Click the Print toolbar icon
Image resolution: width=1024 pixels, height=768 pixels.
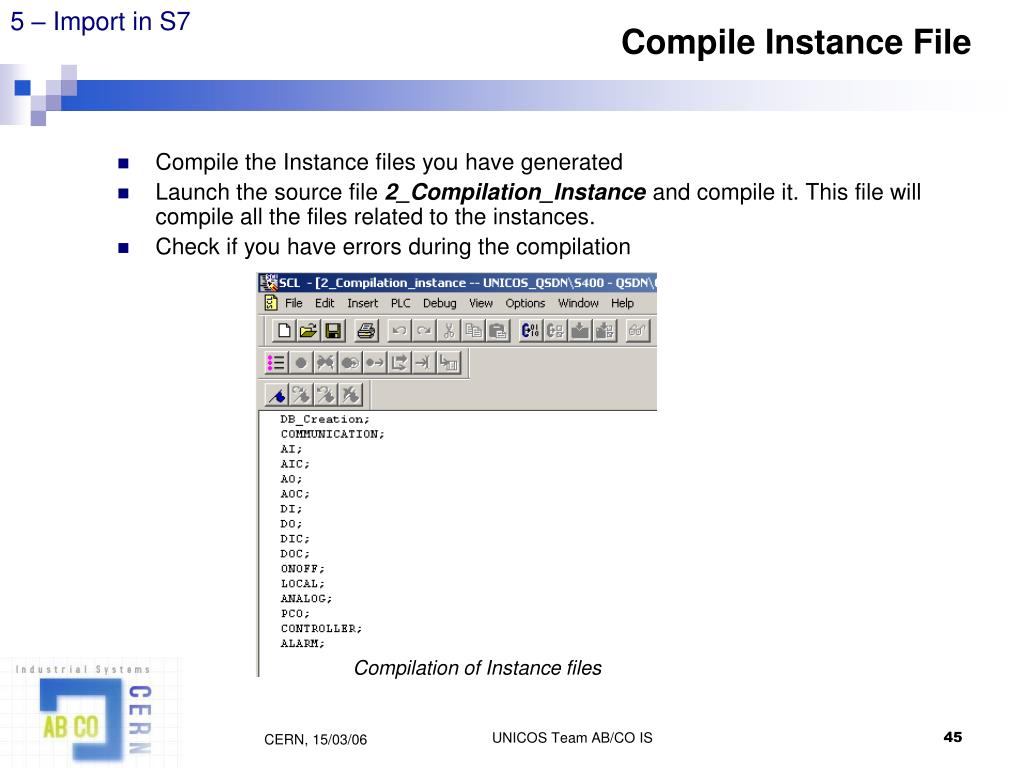[x=366, y=331]
